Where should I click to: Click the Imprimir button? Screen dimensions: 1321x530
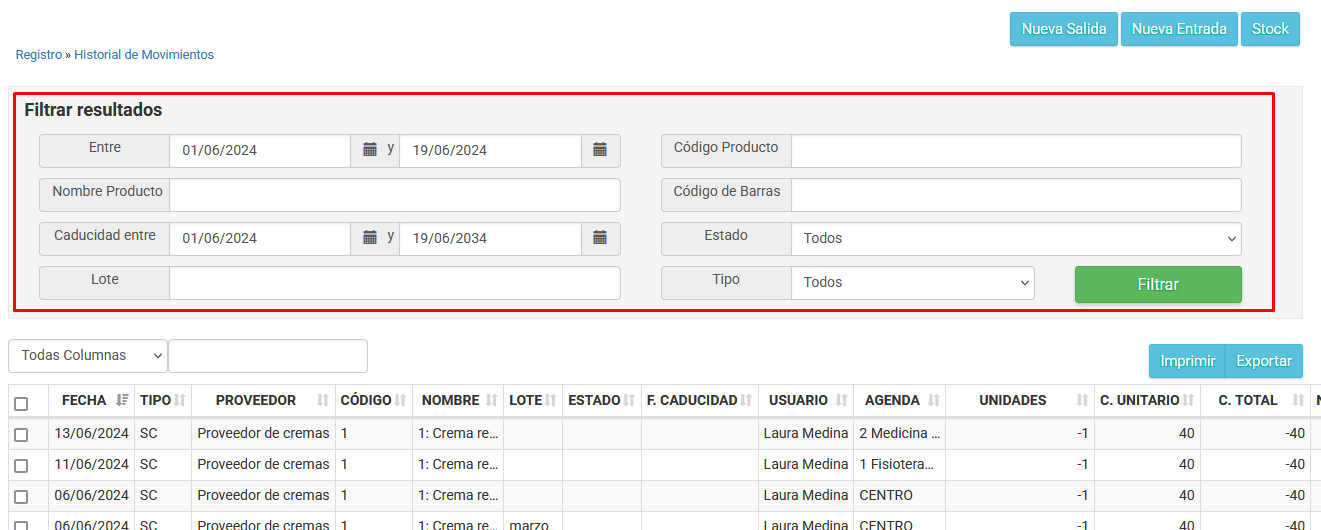[1187, 361]
